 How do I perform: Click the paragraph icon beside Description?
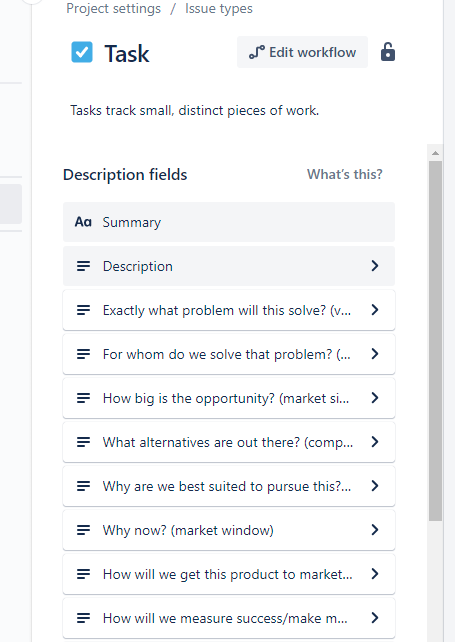coord(84,266)
